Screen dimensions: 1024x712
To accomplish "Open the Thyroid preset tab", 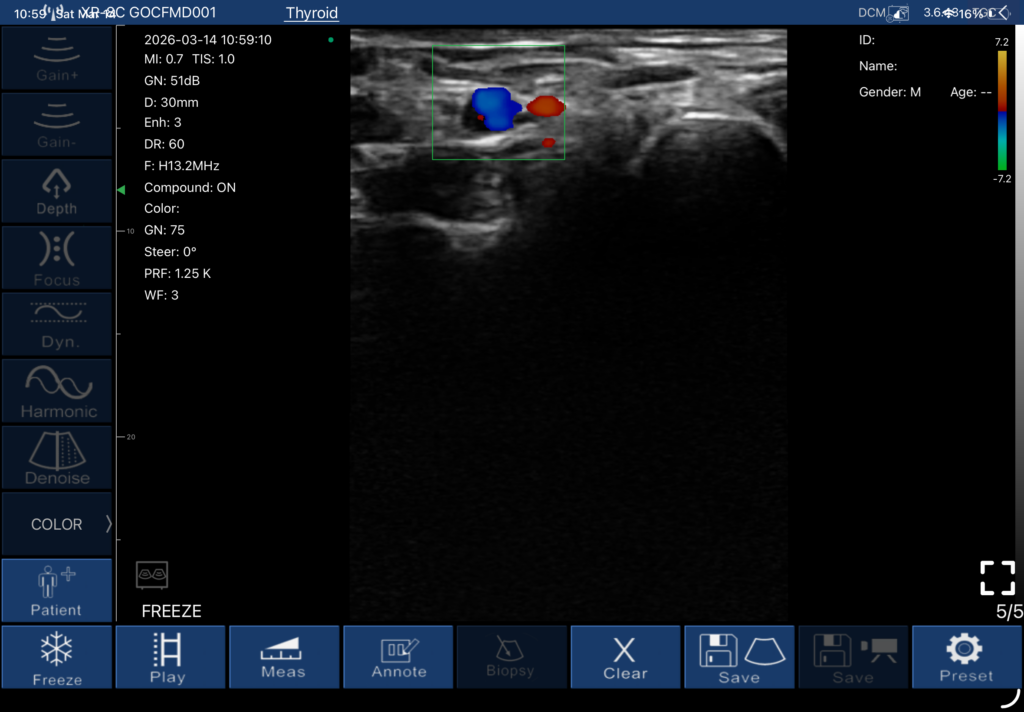I will [x=312, y=13].
